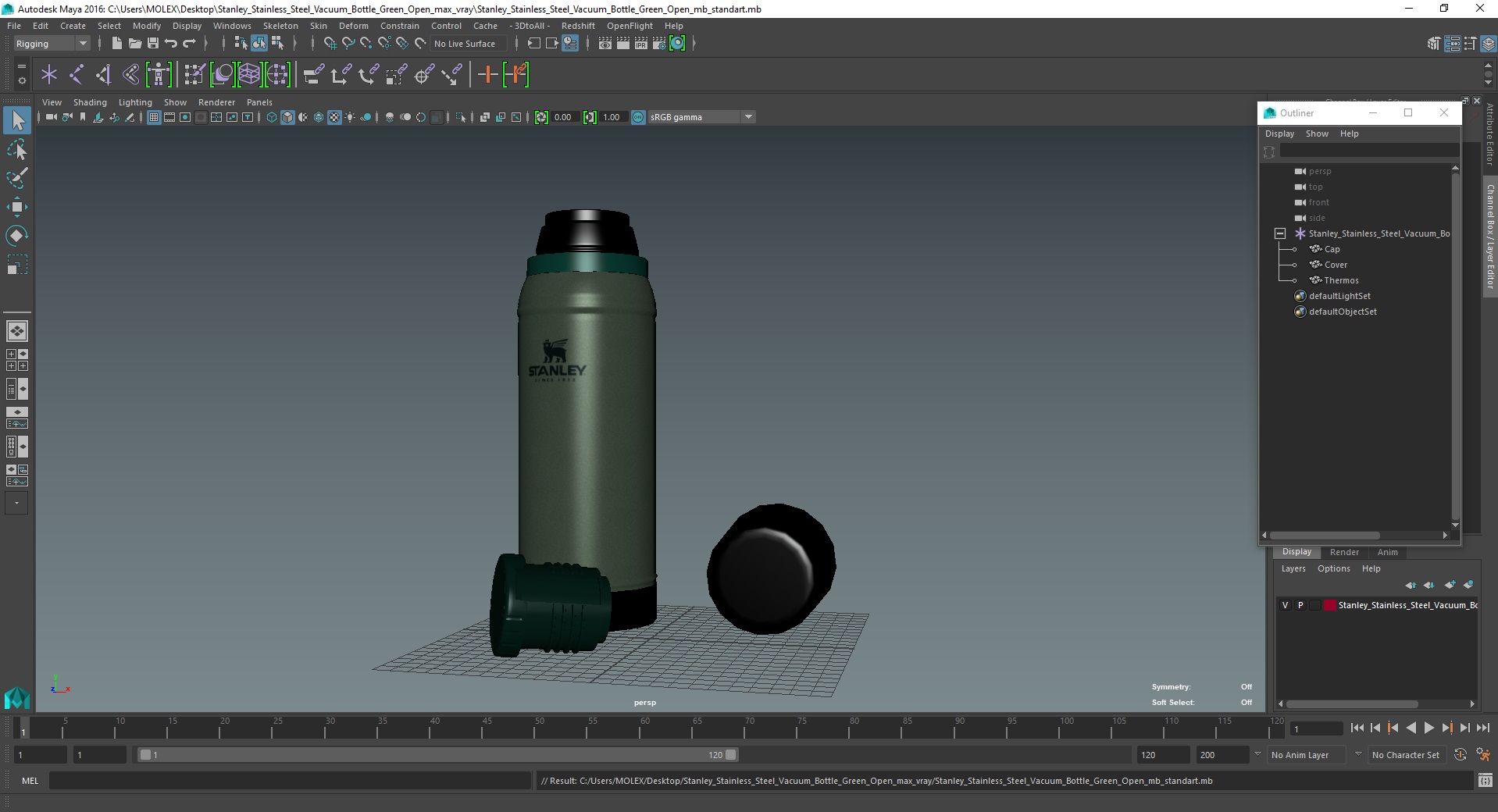Image resolution: width=1498 pixels, height=812 pixels.
Task: Toggle the viewport grid display
Action: click(154, 117)
